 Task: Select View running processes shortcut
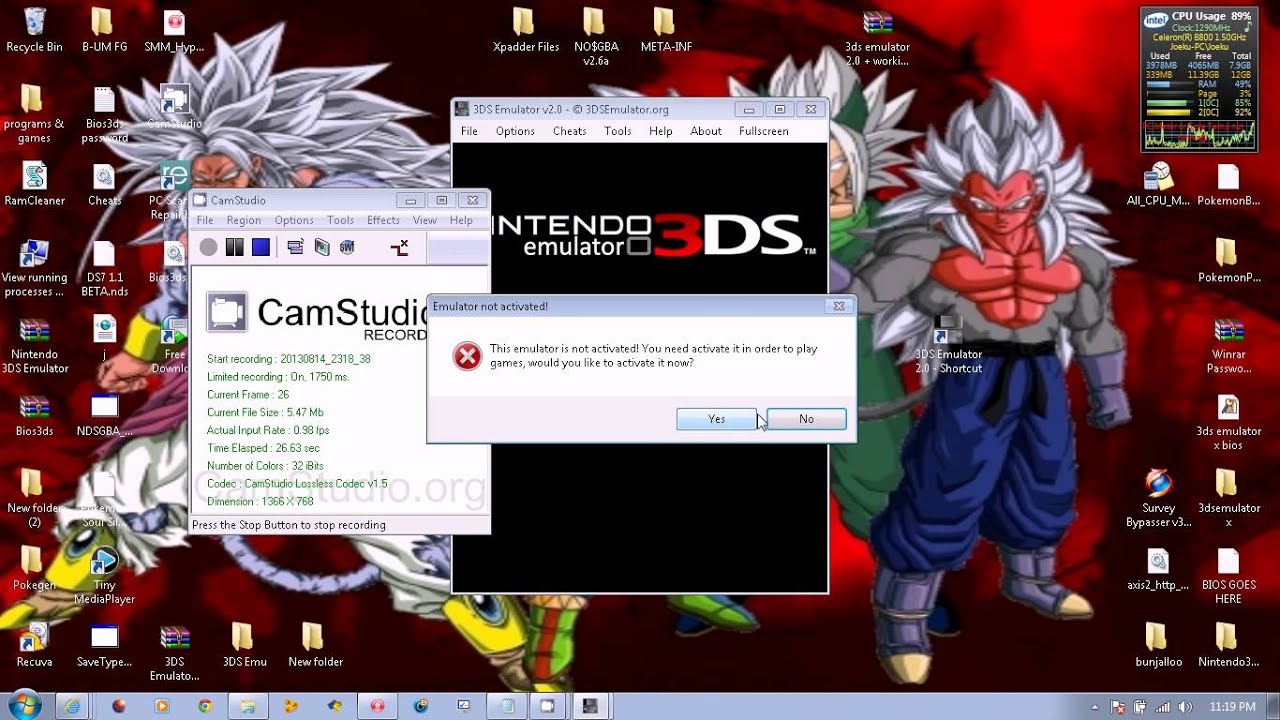tap(34, 268)
